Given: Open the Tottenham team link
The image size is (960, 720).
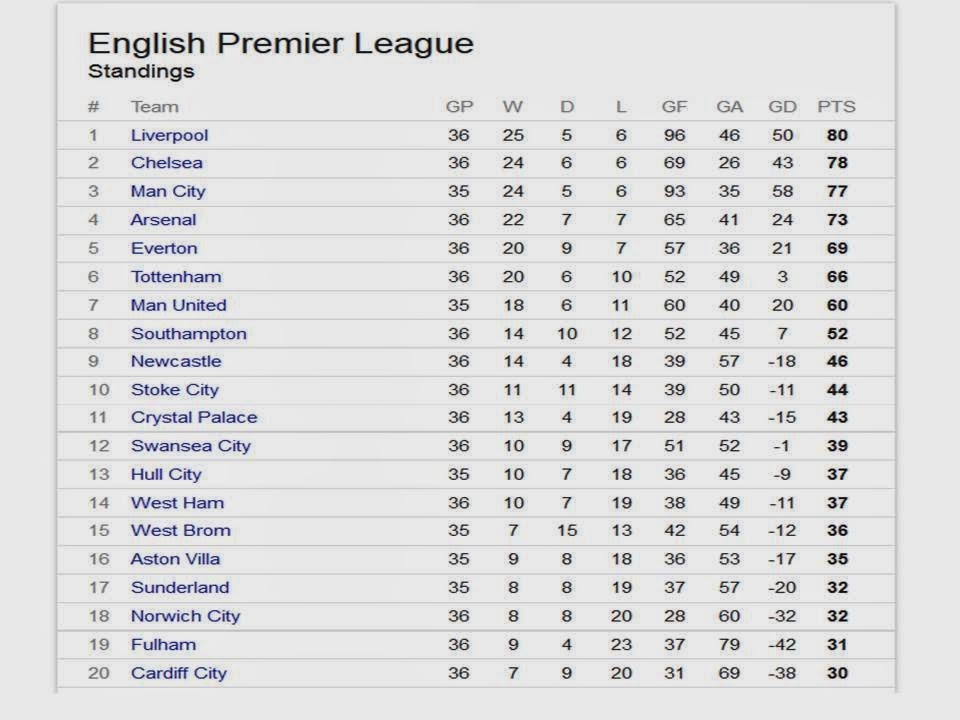Looking at the screenshot, I should pyautogui.click(x=176, y=276).
